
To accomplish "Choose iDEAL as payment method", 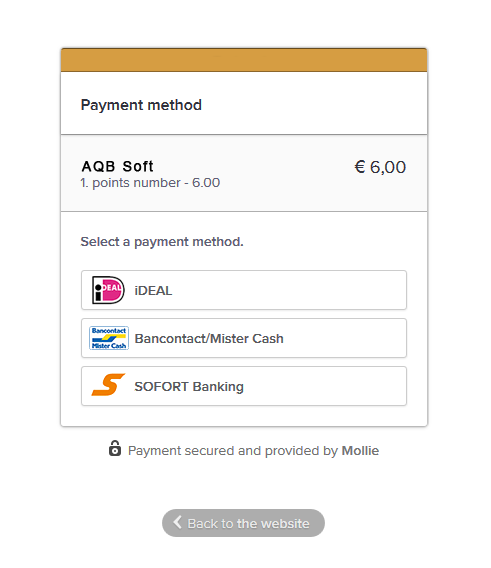I will 244,290.
